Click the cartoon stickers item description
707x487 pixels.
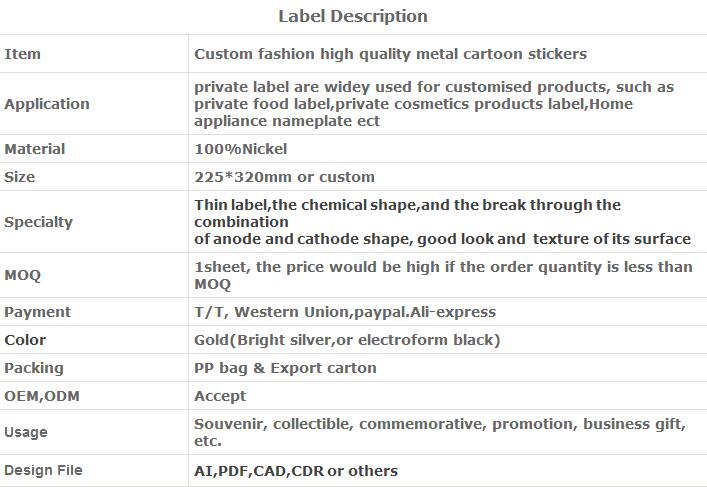click(390, 54)
